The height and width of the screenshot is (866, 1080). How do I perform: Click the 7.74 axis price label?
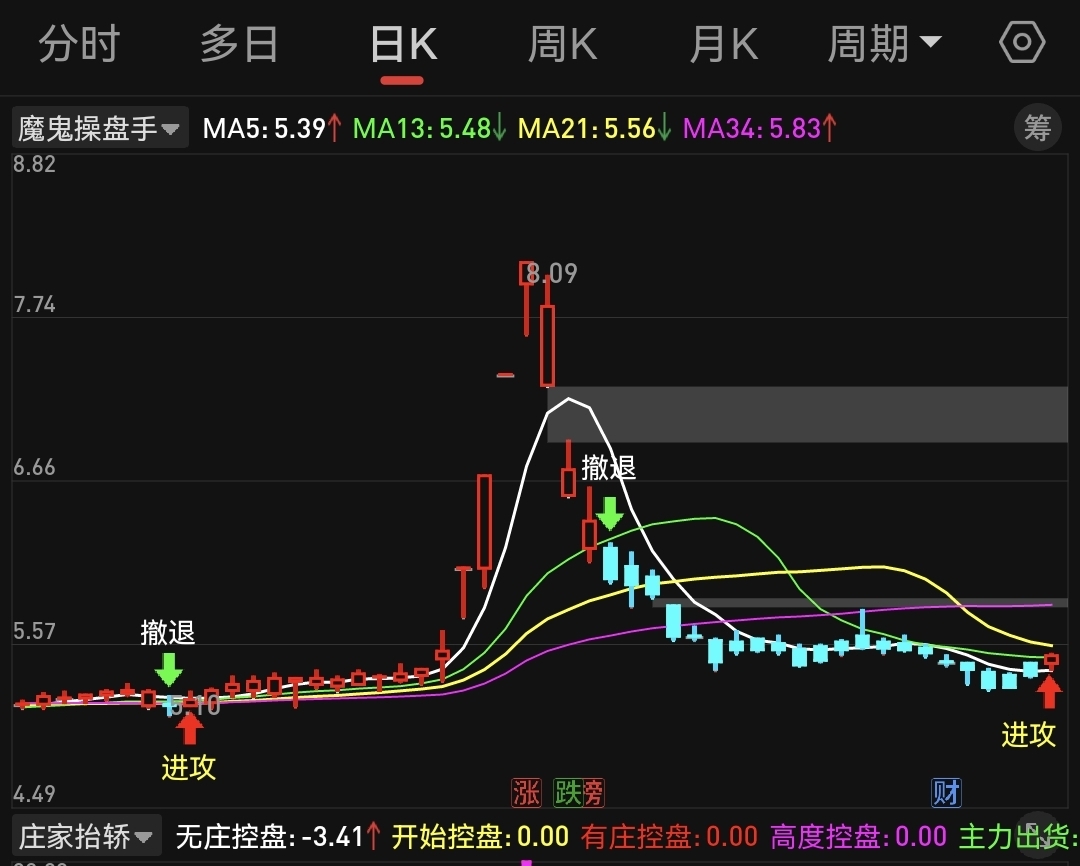[34, 304]
